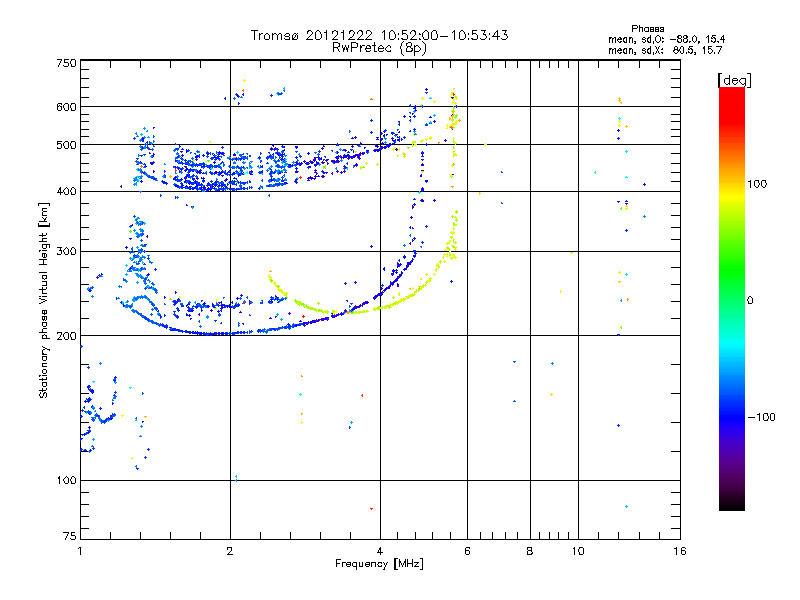Click the x-axis tick label '6'
The height and width of the screenshot is (600, 800).
(467, 551)
